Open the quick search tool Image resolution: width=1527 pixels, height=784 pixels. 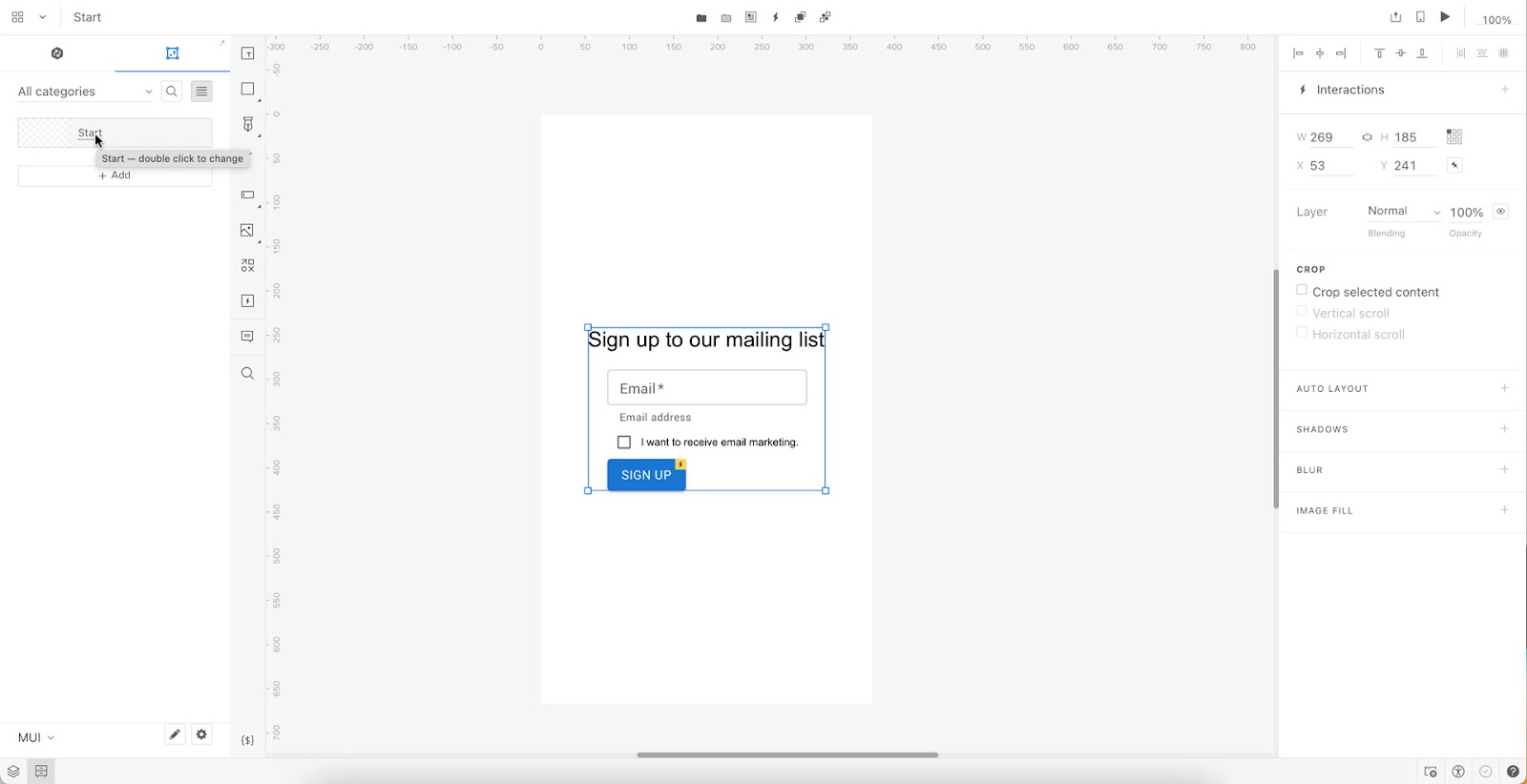coord(247,373)
